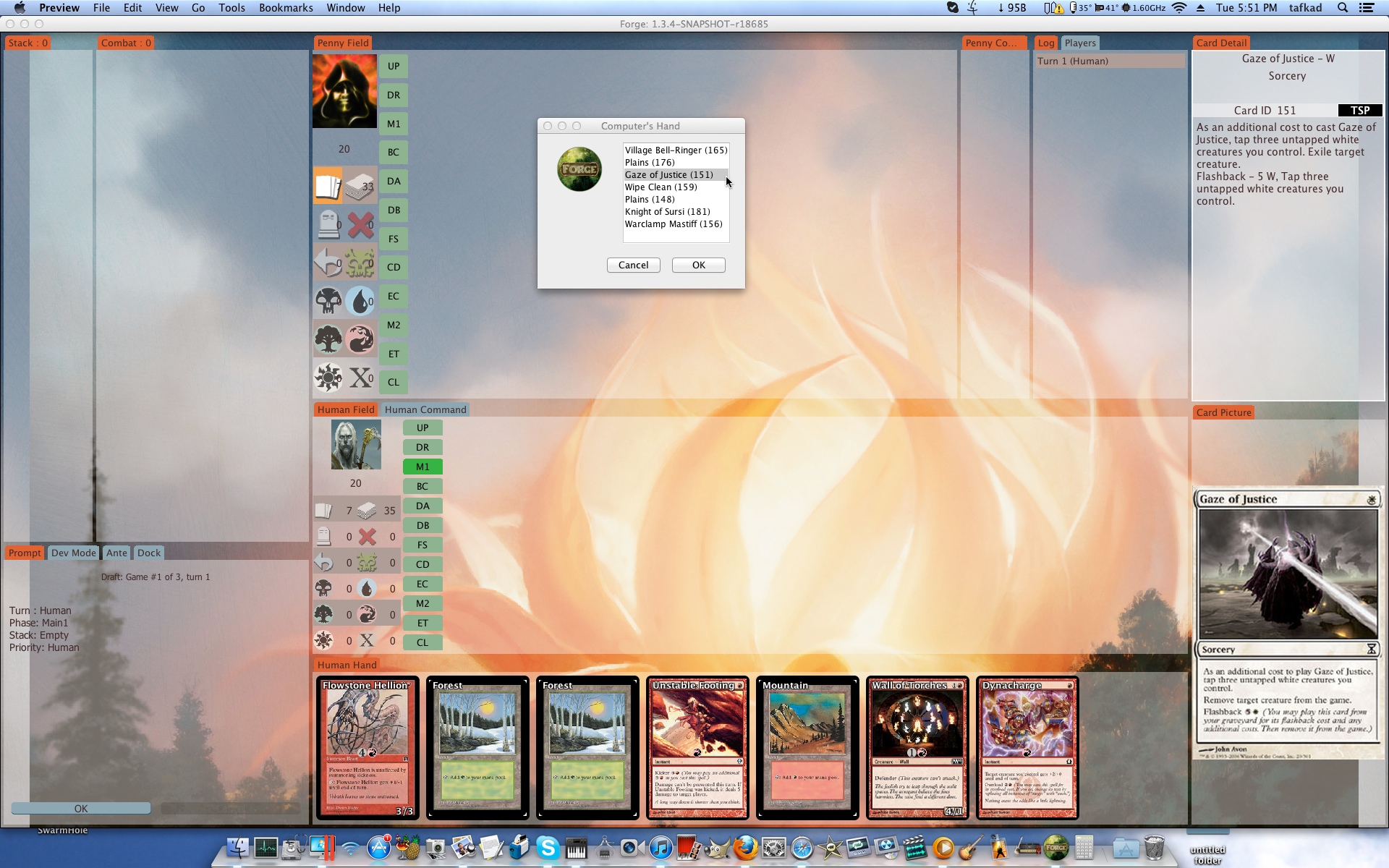Open the human player's graveyard icon

click(x=323, y=537)
